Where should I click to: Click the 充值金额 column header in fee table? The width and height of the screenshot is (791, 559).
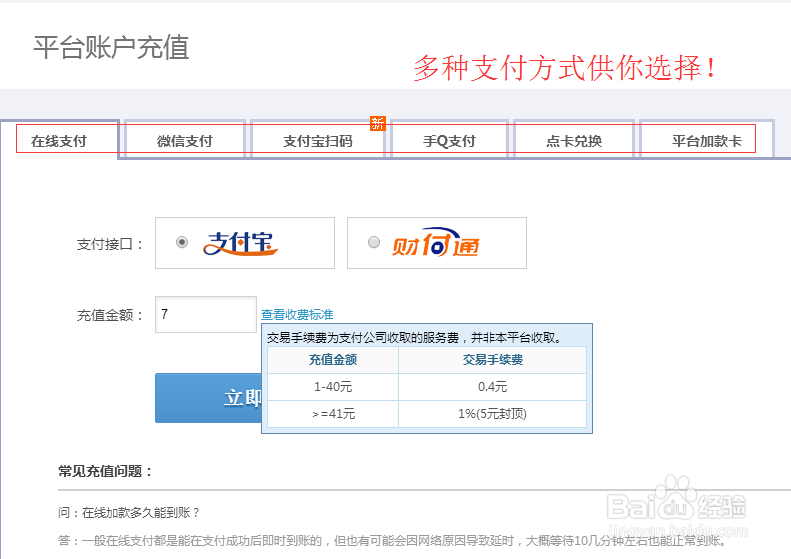(333, 360)
